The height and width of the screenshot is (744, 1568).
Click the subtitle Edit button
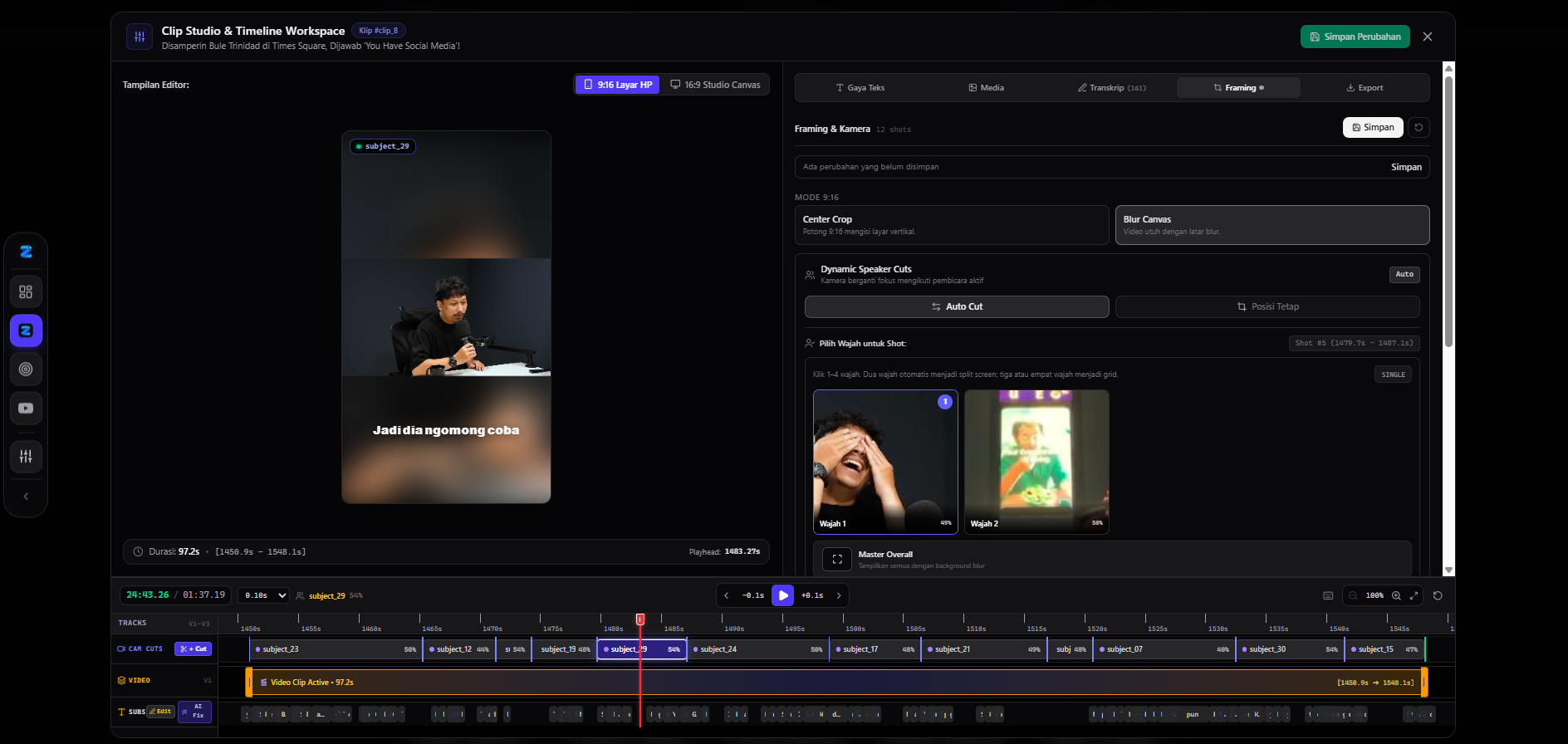tap(161, 712)
